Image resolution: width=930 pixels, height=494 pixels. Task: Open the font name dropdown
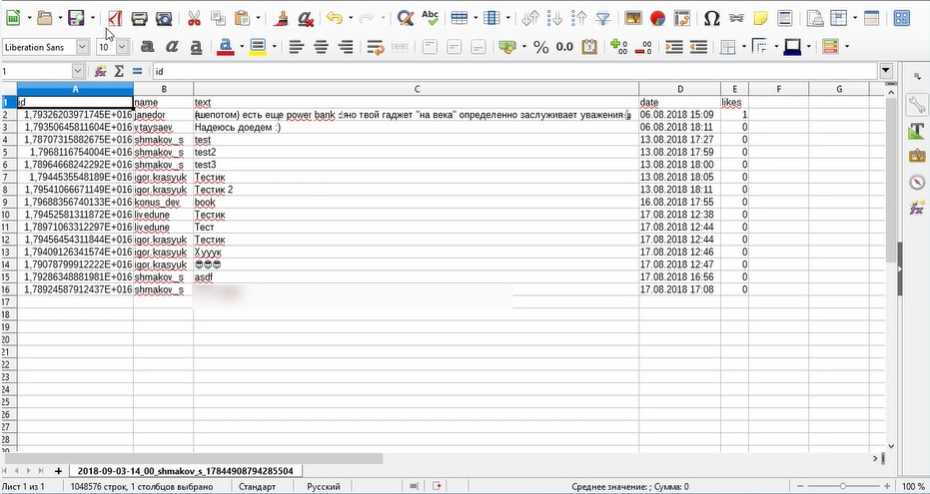click(82, 47)
